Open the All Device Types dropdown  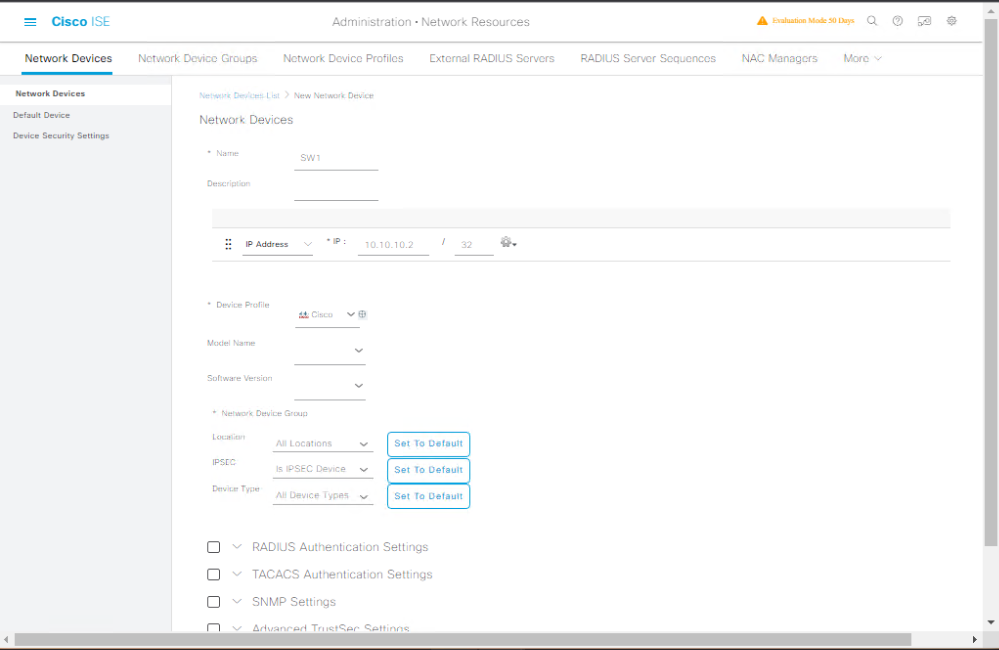[322, 496]
